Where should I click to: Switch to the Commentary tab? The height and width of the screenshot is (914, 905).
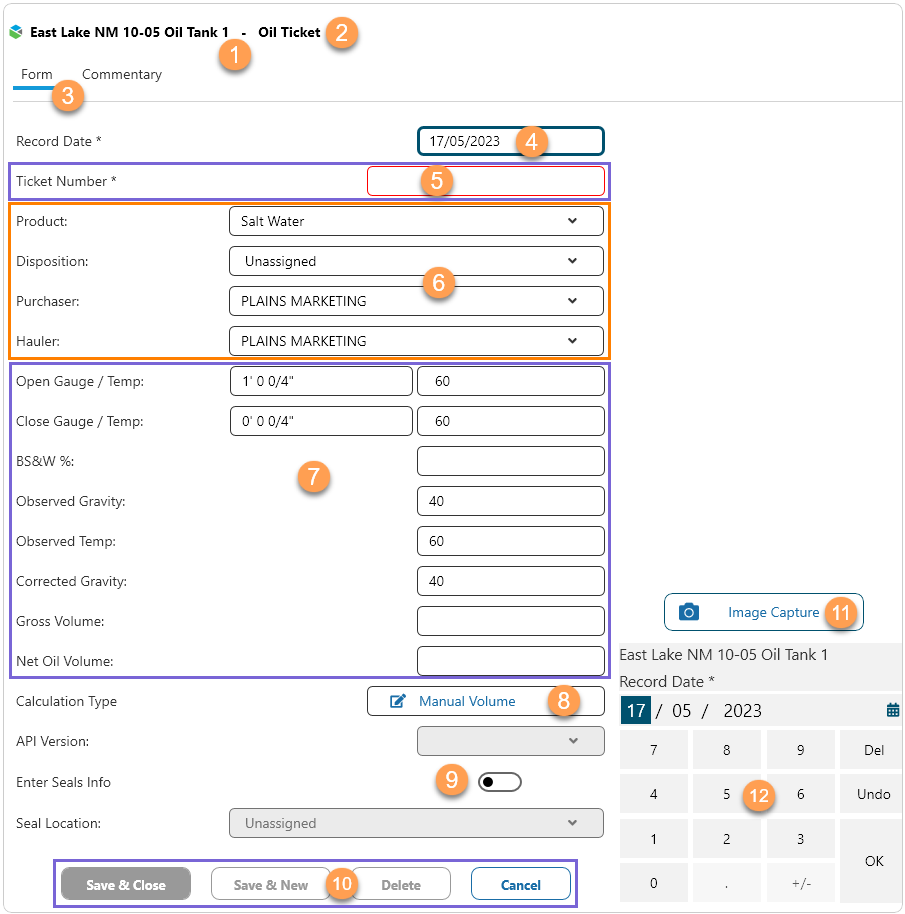click(121, 75)
